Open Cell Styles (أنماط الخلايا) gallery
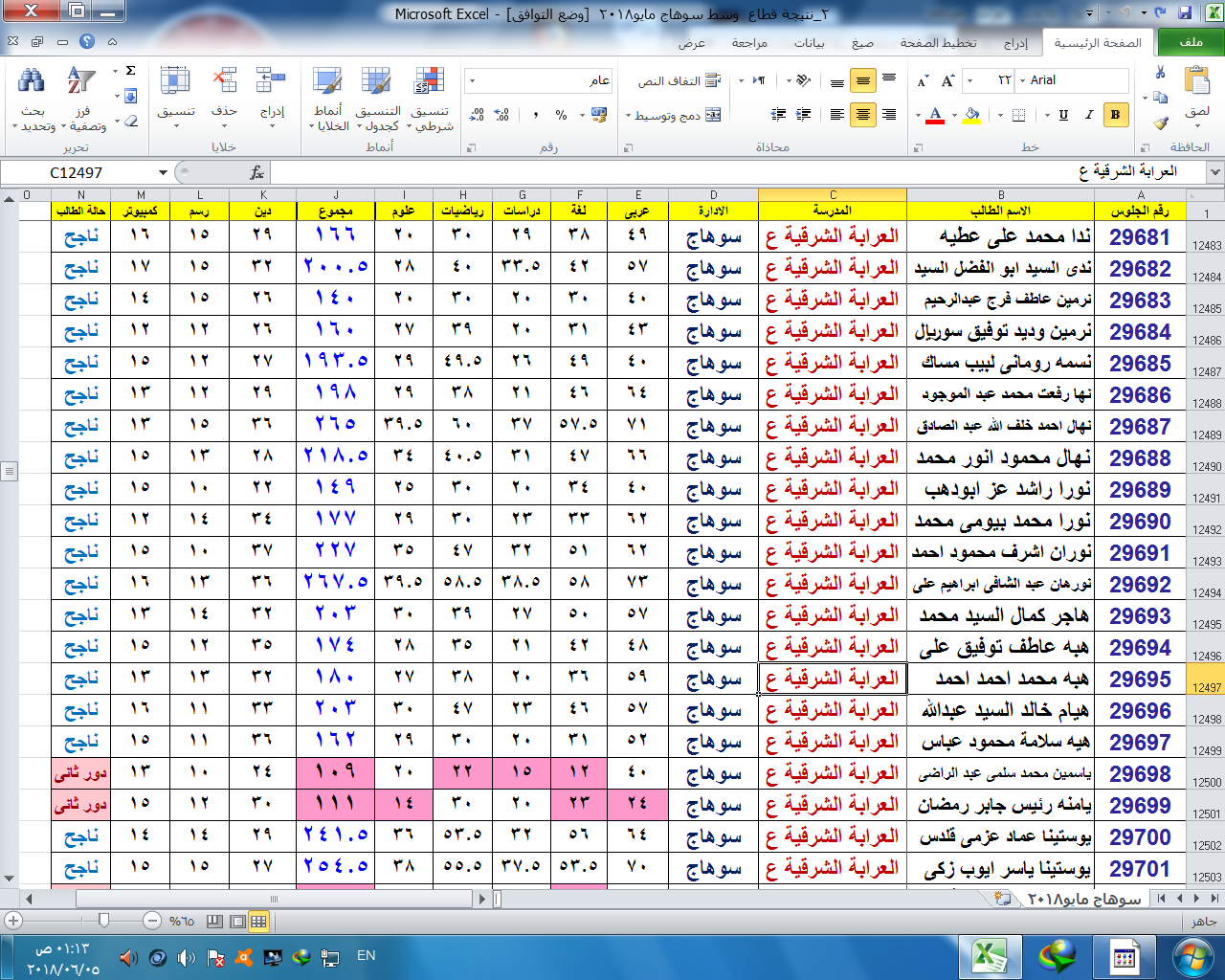Screen dimensions: 1225x980 (x=328, y=100)
